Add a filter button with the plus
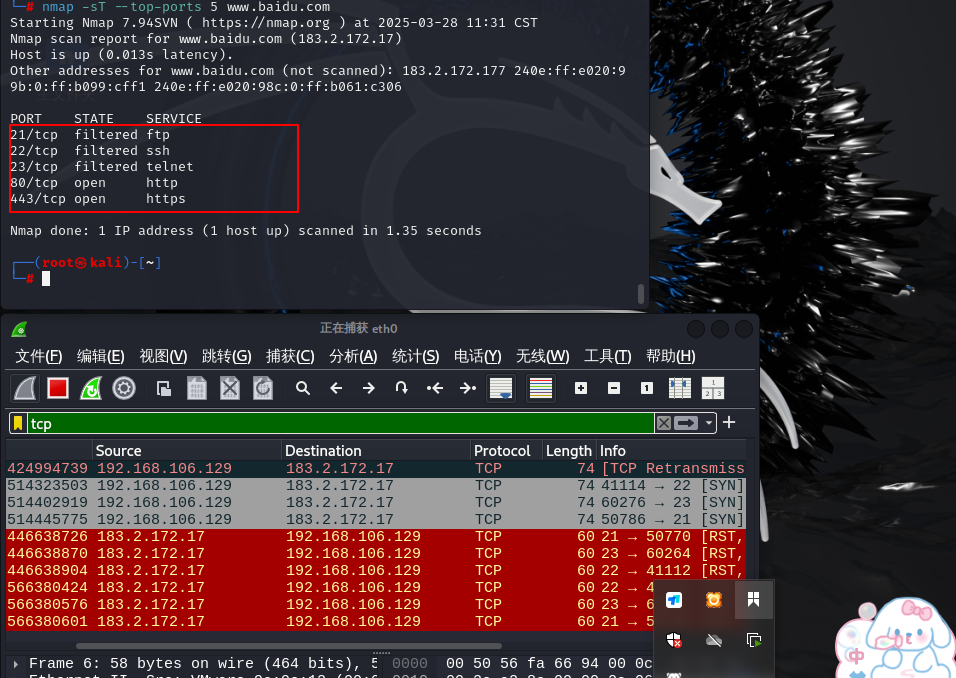 [x=729, y=423]
